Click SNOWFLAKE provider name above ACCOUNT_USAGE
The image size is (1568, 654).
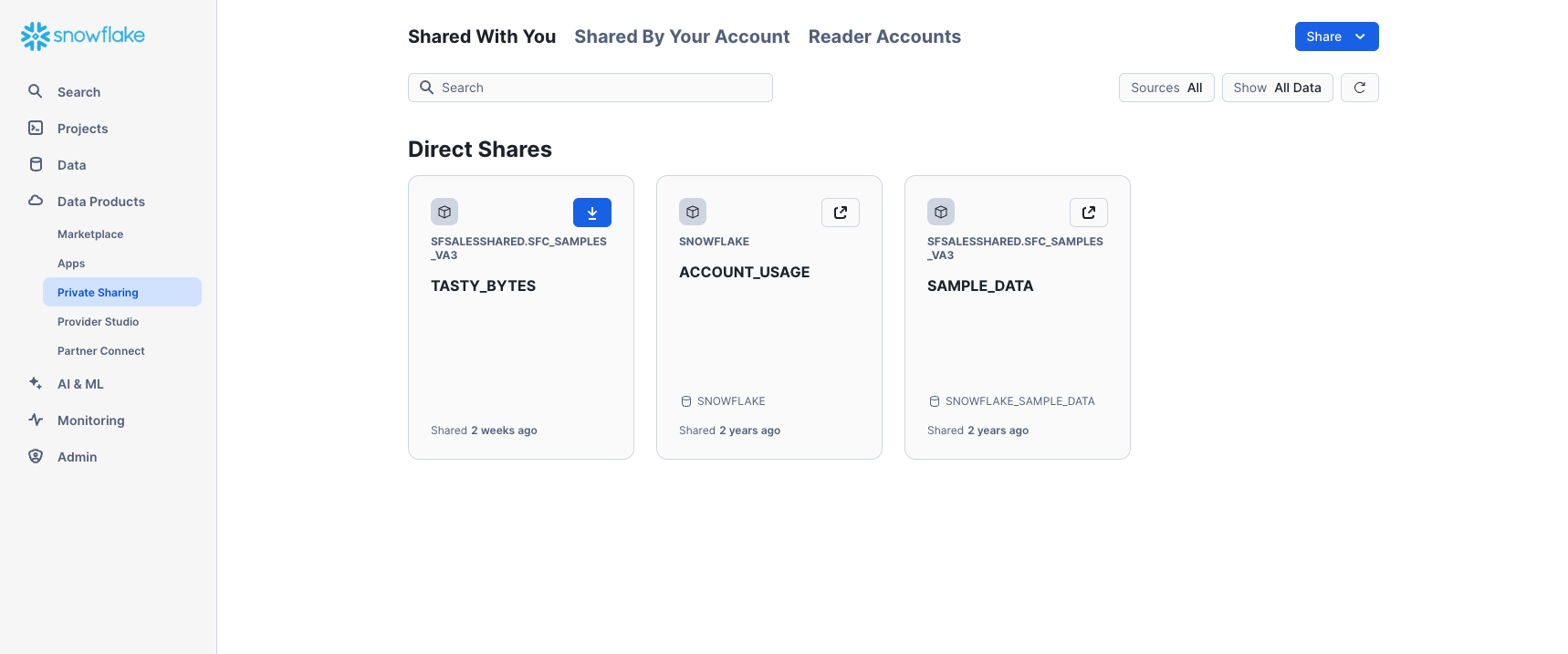point(714,242)
